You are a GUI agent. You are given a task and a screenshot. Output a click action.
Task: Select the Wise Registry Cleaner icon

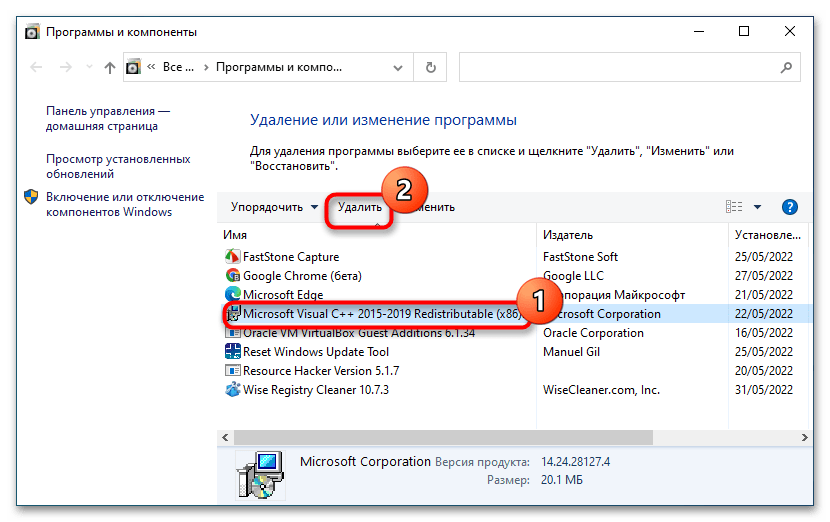233,390
